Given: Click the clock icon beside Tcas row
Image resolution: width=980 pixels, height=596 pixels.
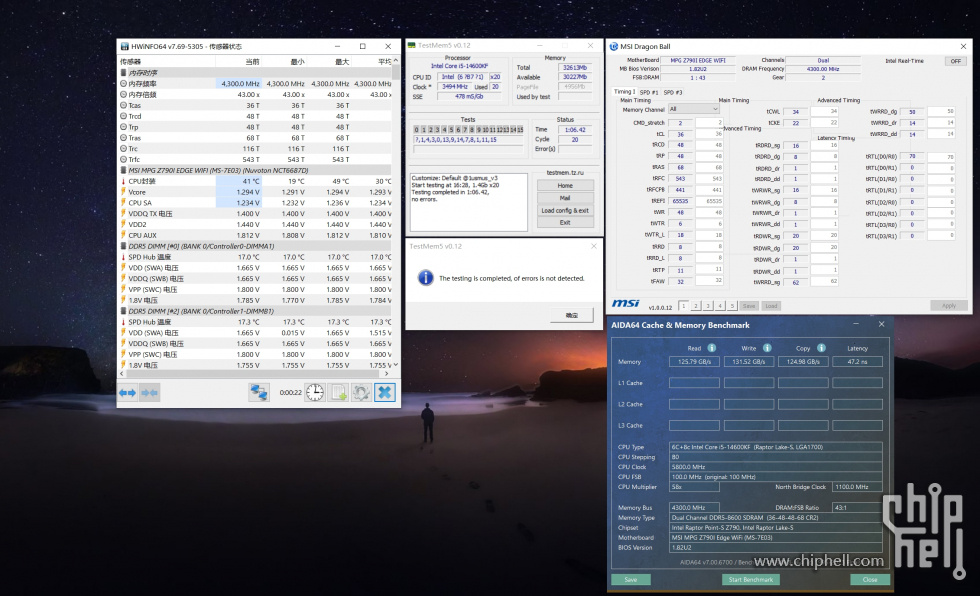Looking at the screenshot, I should (123, 105).
